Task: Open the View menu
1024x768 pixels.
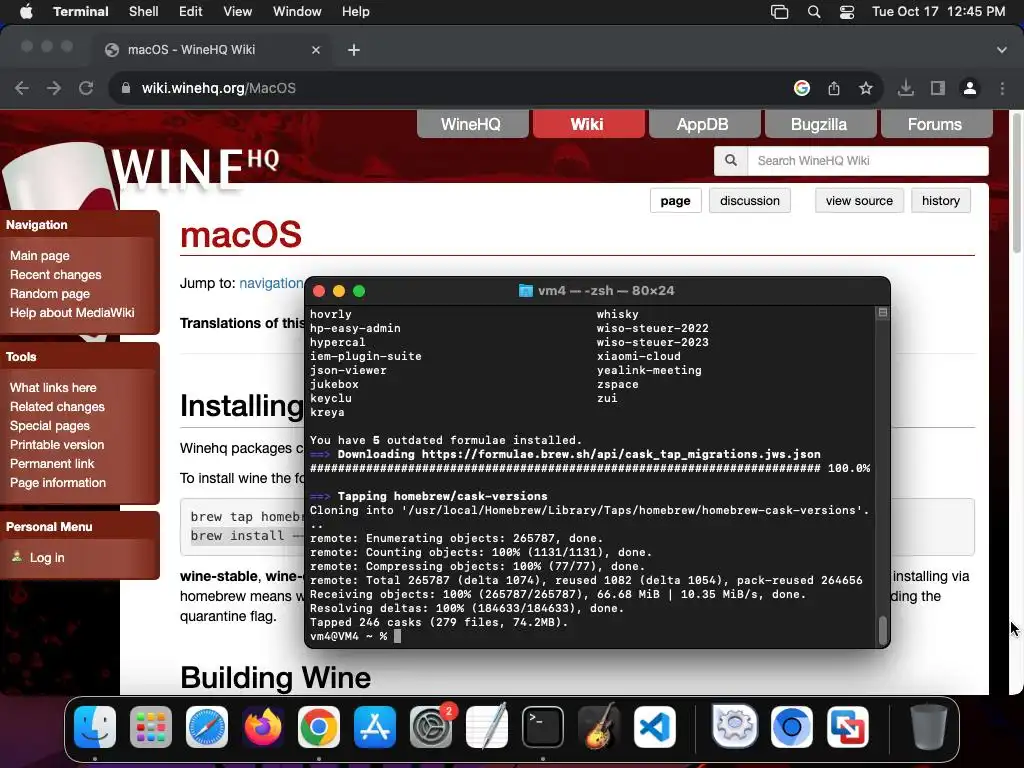Action: [238, 12]
